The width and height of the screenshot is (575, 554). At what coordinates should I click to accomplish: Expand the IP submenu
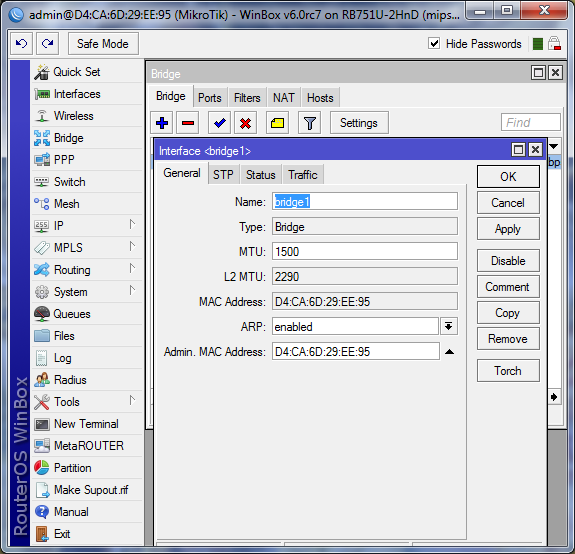[x=87, y=226]
